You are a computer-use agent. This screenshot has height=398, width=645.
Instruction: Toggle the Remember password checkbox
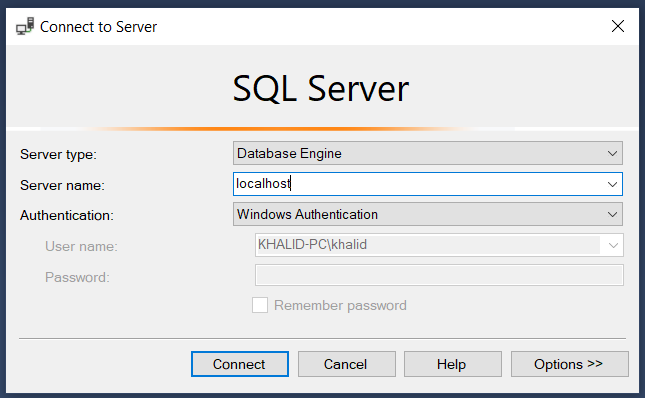coord(260,305)
